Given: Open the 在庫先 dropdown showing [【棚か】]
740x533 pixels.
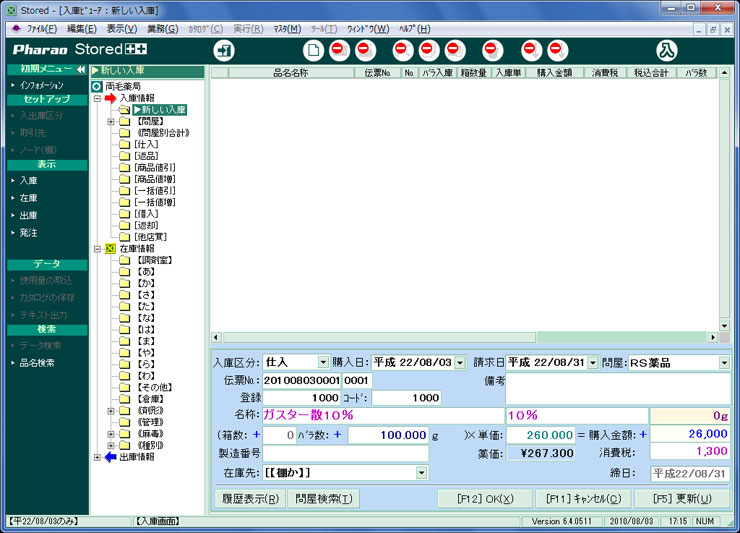Looking at the screenshot, I should pos(421,473).
